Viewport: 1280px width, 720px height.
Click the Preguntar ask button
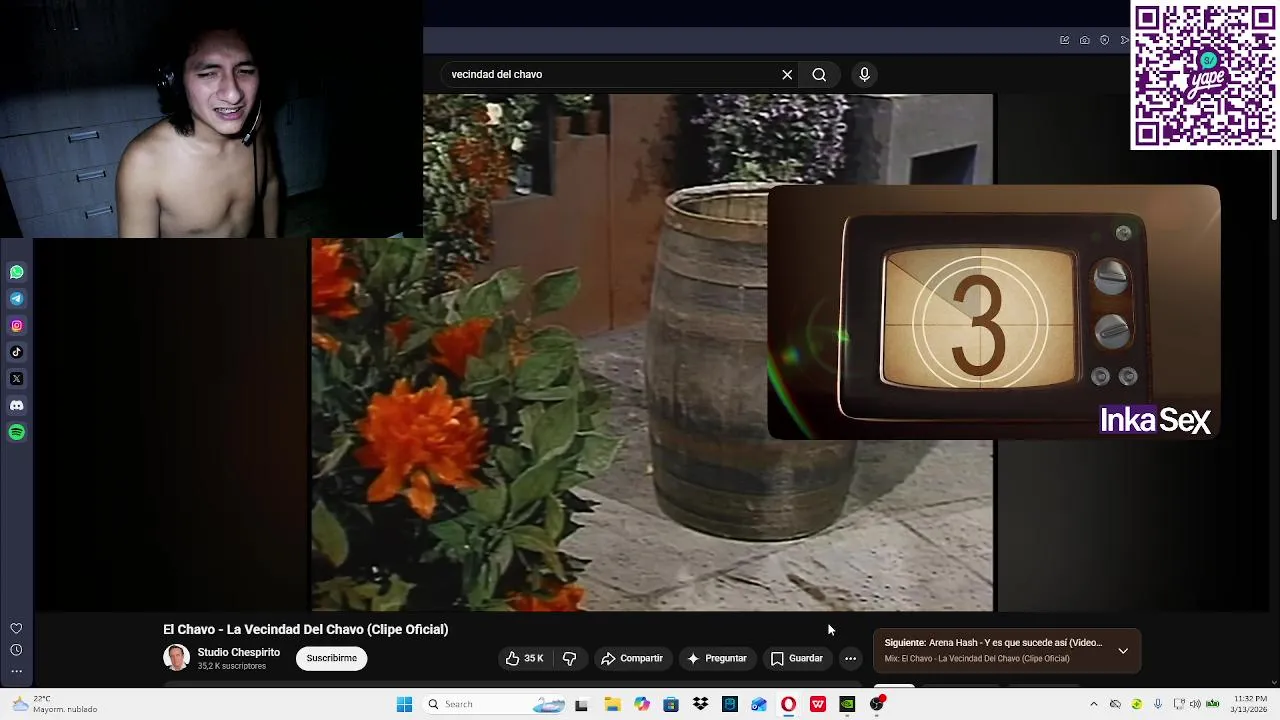pyautogui.click(x=716, y=658)
